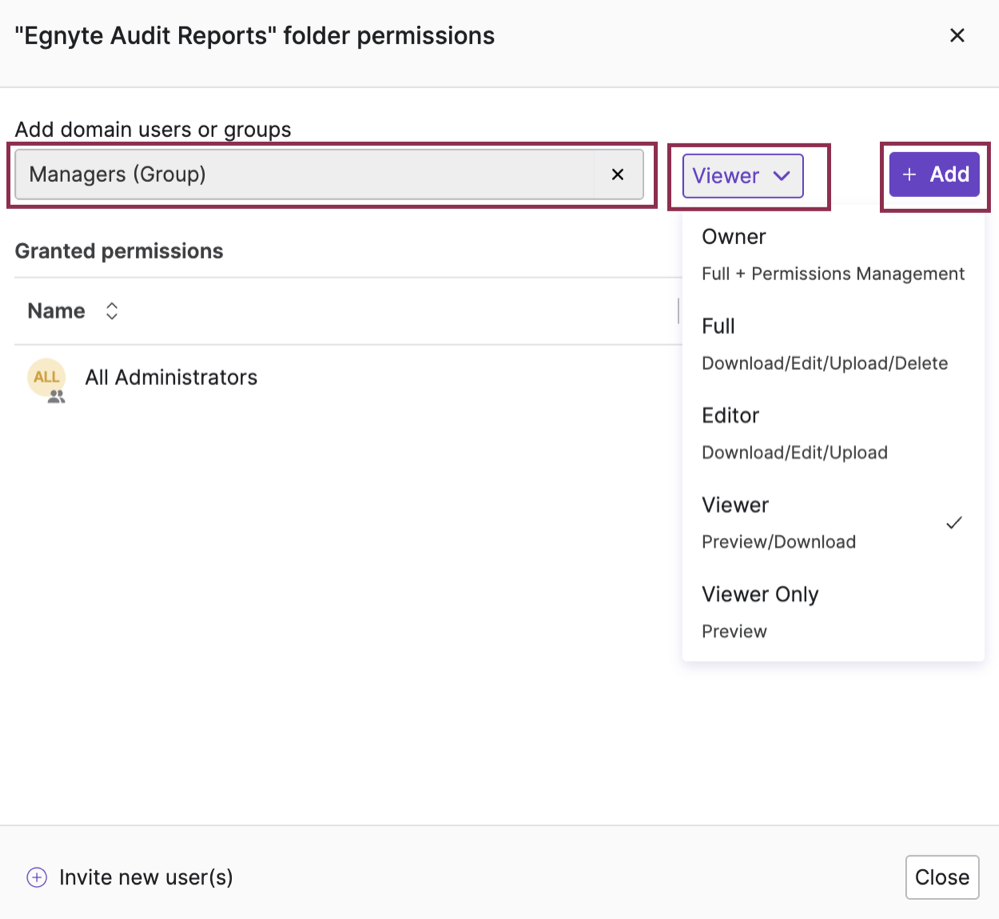Click the checkmark beside the Viewer option
This screenshot has width=999, height=919.
954,522
